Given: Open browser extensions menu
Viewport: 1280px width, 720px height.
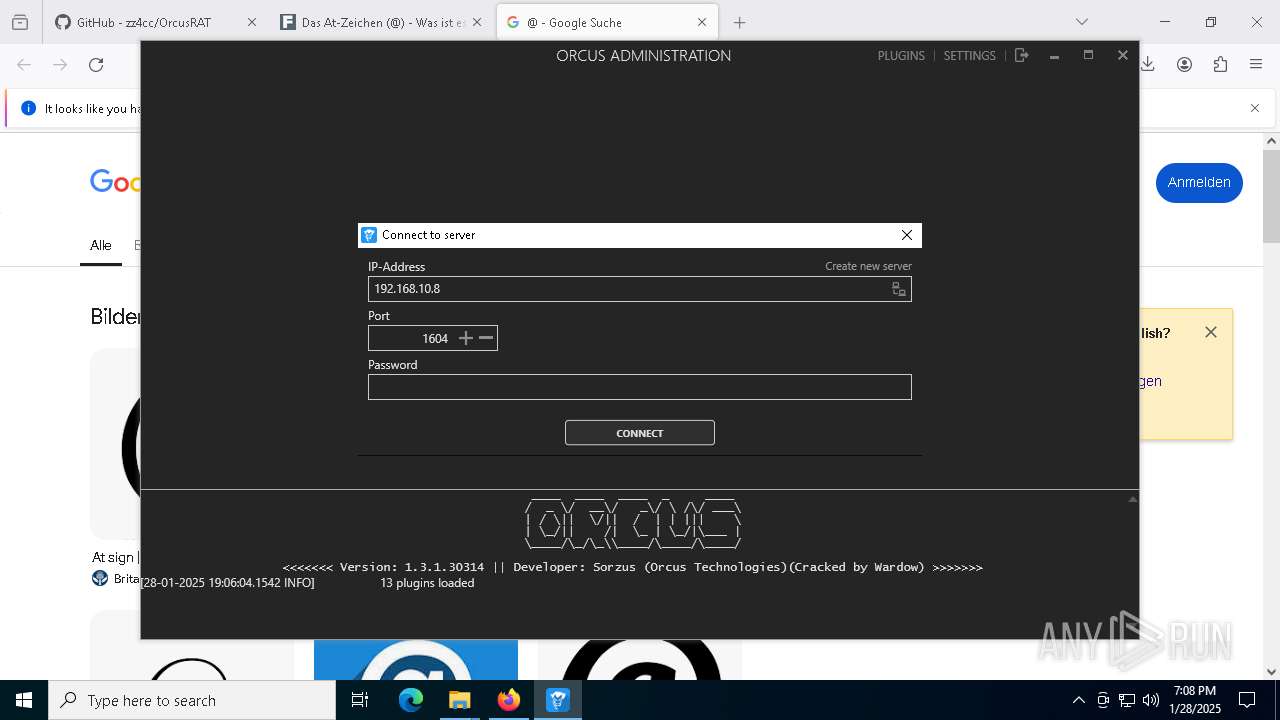Looking at the screenshot, I should point(1220,65).
